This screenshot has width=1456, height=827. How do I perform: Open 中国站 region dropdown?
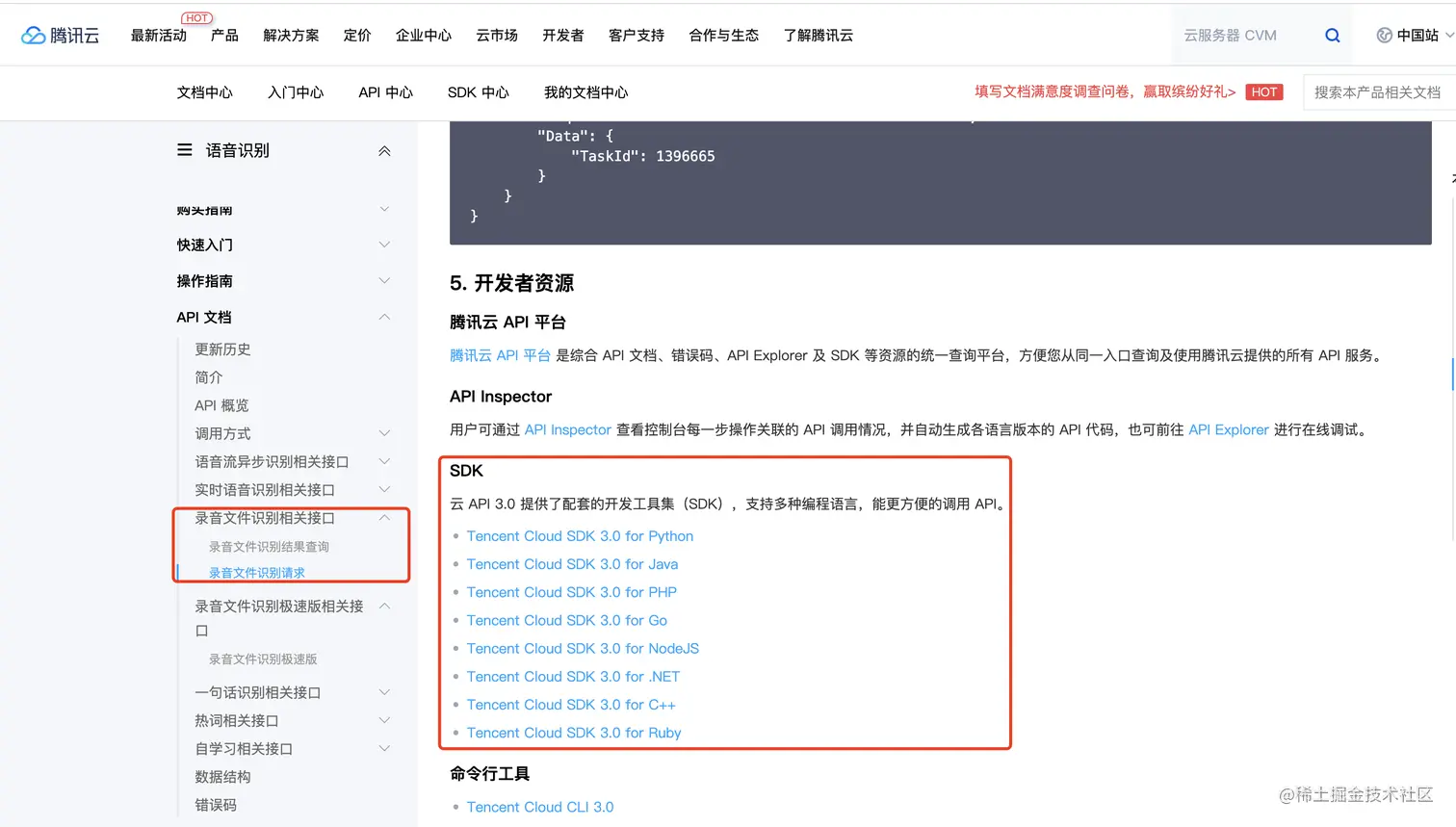click(1416, 36)
